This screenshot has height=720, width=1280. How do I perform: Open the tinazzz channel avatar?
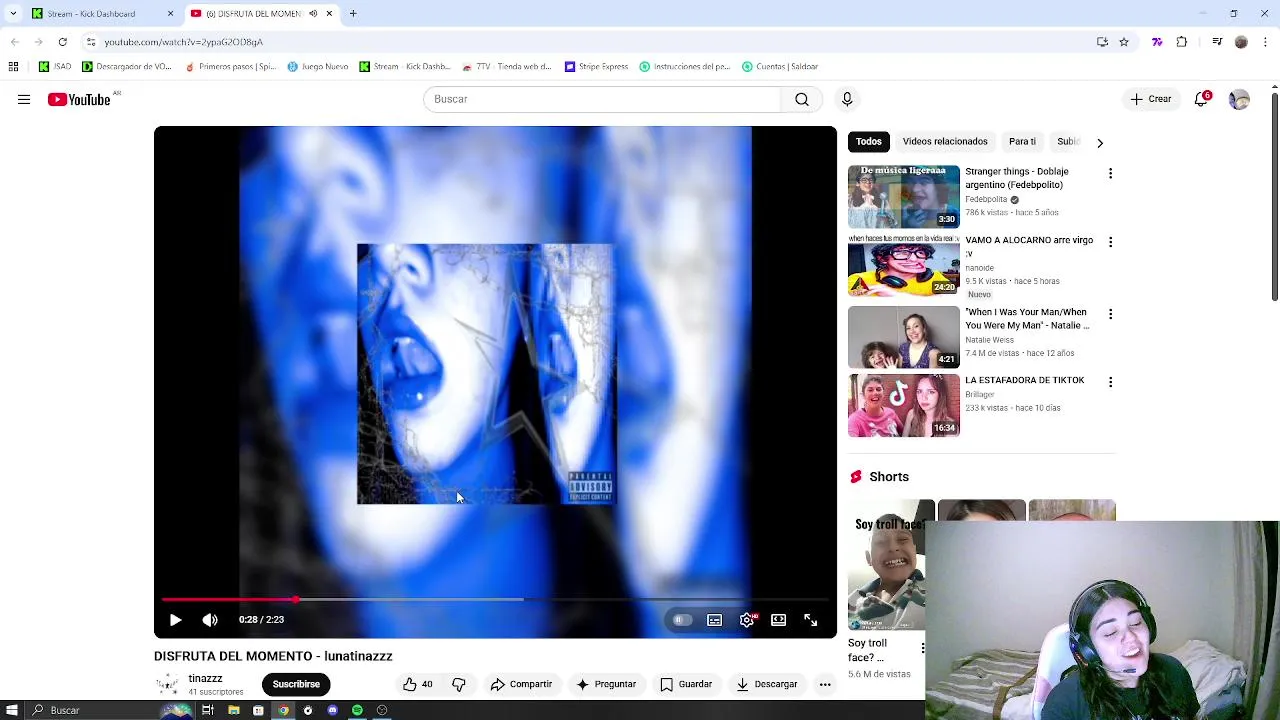coord(167,684)
